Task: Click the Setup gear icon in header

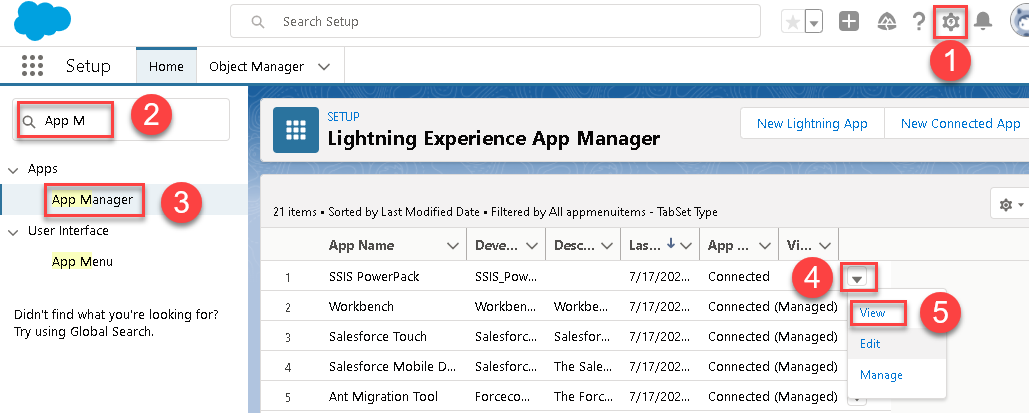Action: (950, 21)
